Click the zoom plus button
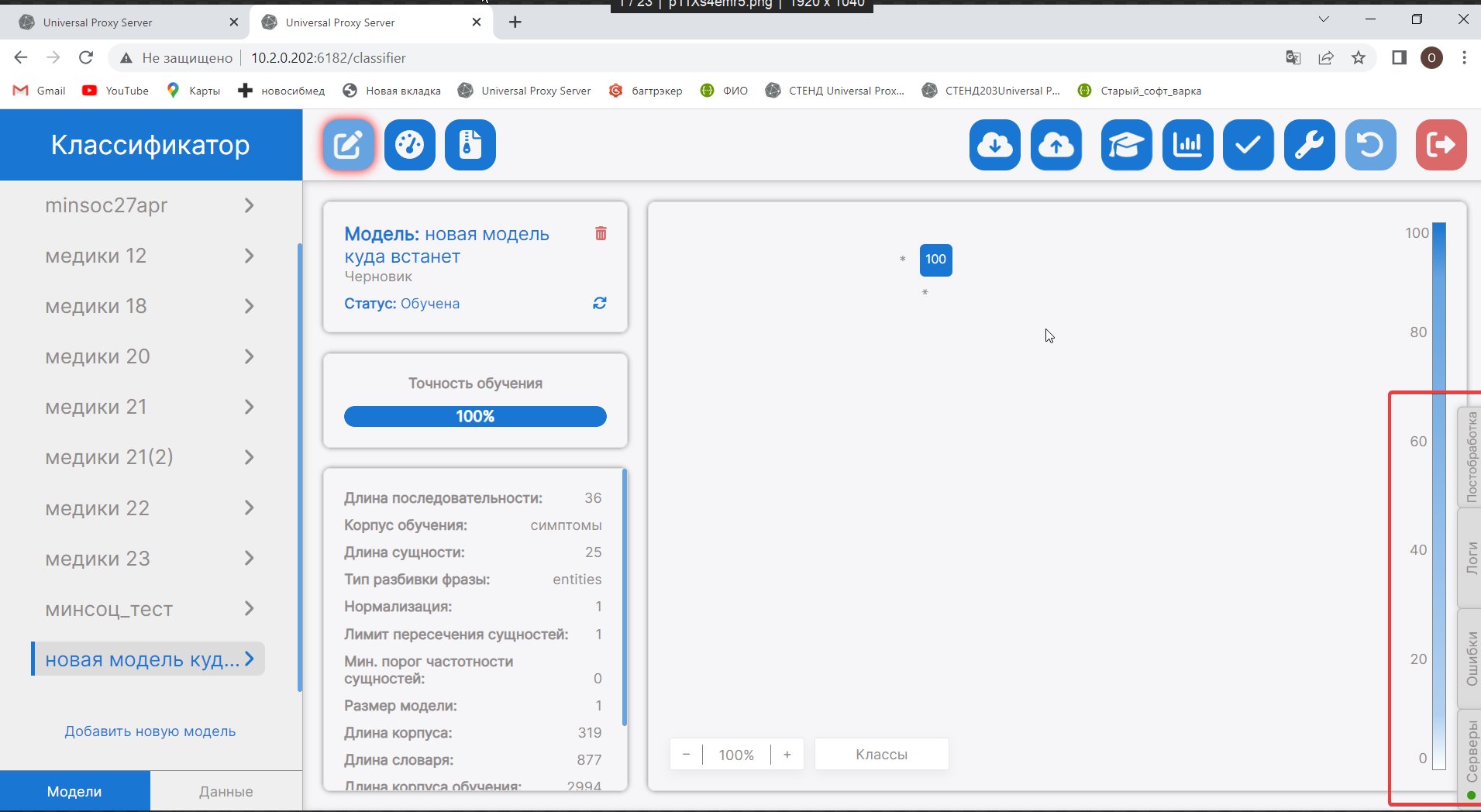The height and width of the screenshot is (812, 1481). coord(787,755)
